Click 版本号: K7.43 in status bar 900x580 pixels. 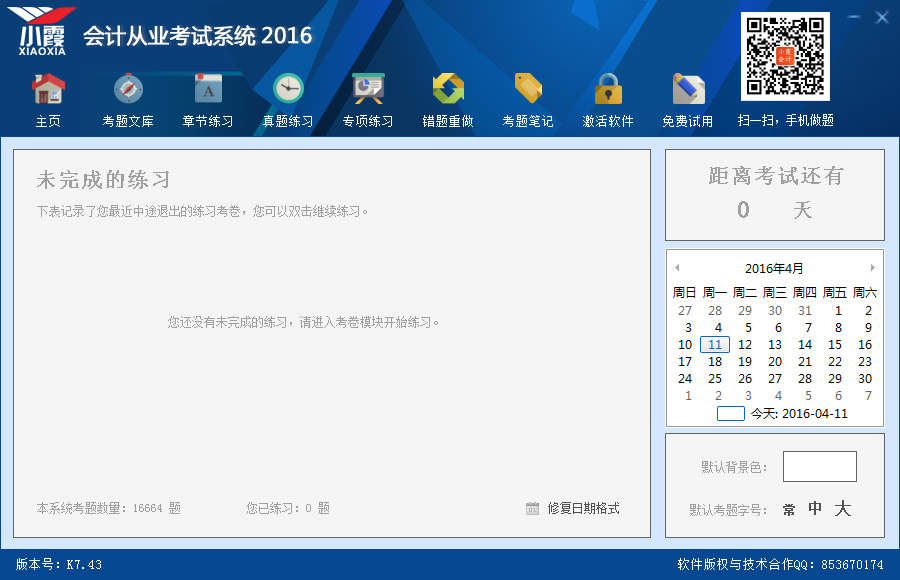pos(59,564)
